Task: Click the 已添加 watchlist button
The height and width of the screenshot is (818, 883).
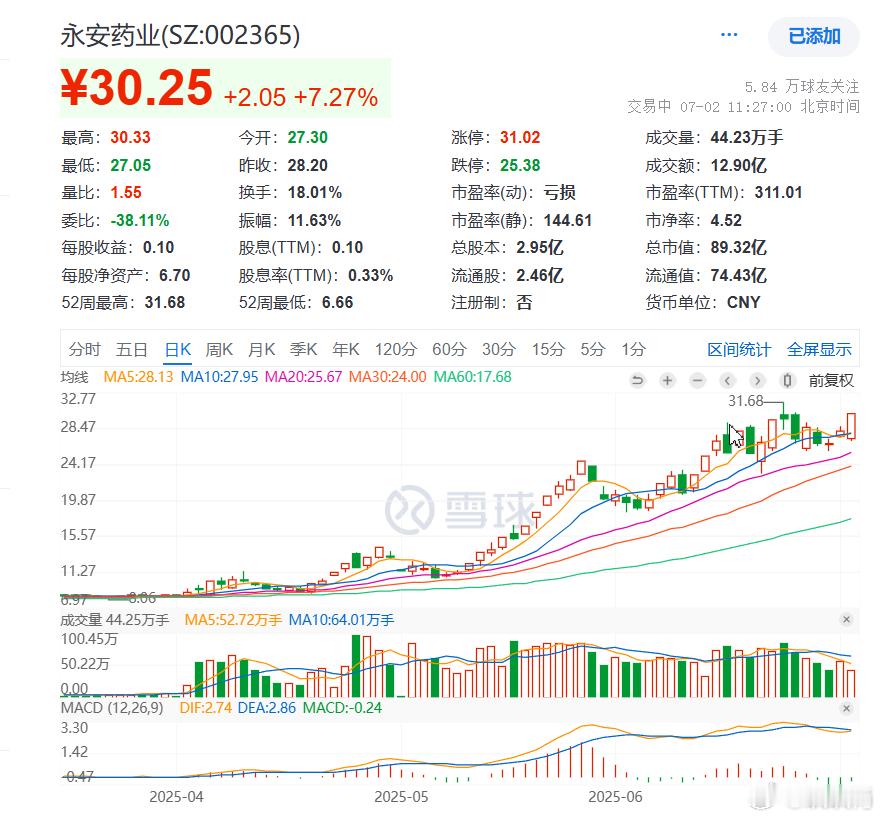Action: pos(814,37)
